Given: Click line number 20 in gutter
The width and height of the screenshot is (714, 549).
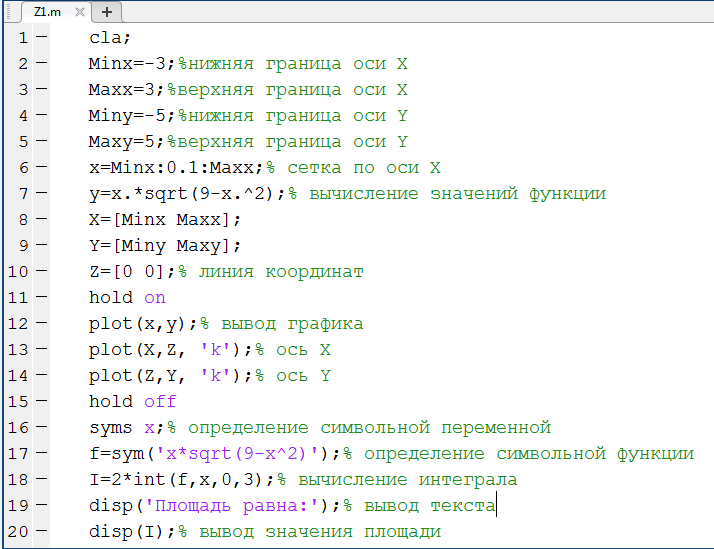Looking at the screenshot, I should click(18, 531).
